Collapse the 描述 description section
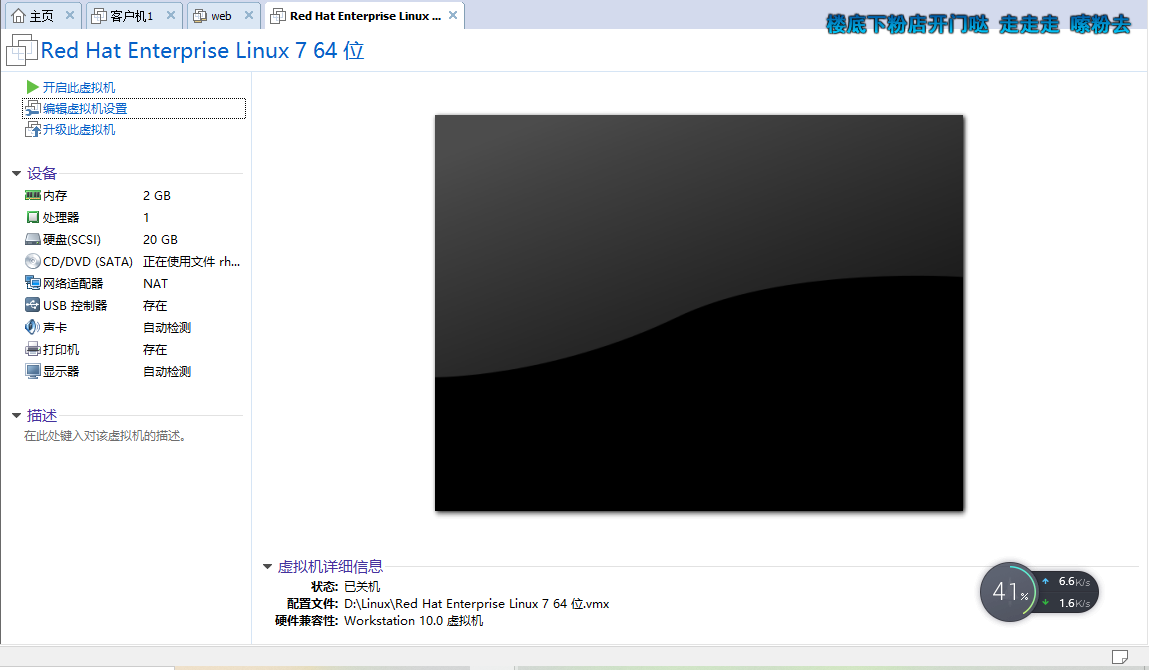The image size is (1149, 670). point(16,416)
